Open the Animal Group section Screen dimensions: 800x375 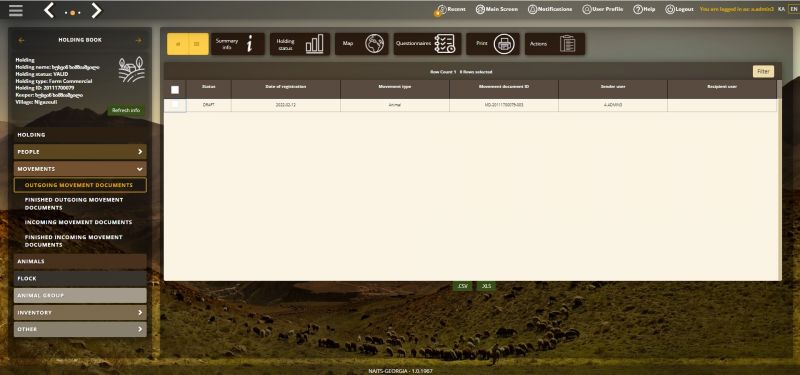pos(80,295)
